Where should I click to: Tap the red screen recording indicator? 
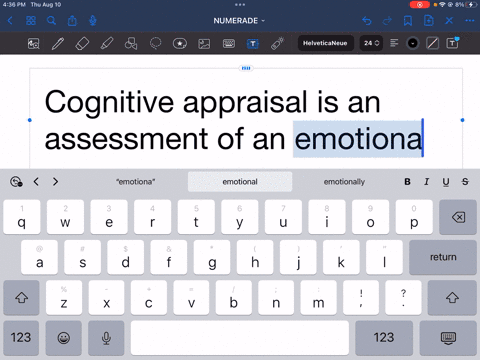420,5
